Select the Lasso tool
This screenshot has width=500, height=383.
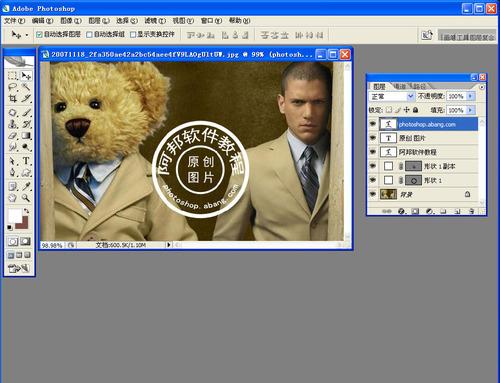(13, 87)
